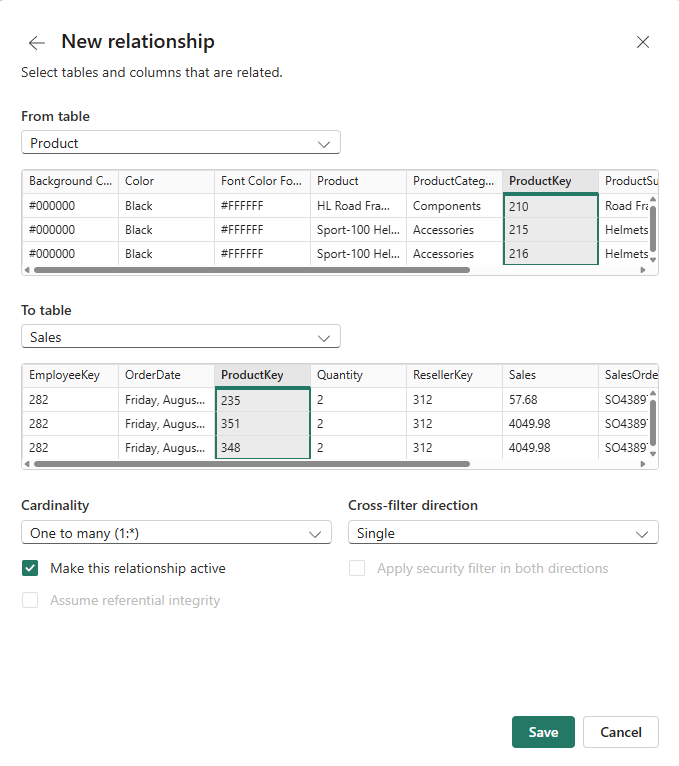The width and height of the screenshot is (679, 766).
Task: Open the From table dropdown showing Product
Action: (x=181, y=143)
